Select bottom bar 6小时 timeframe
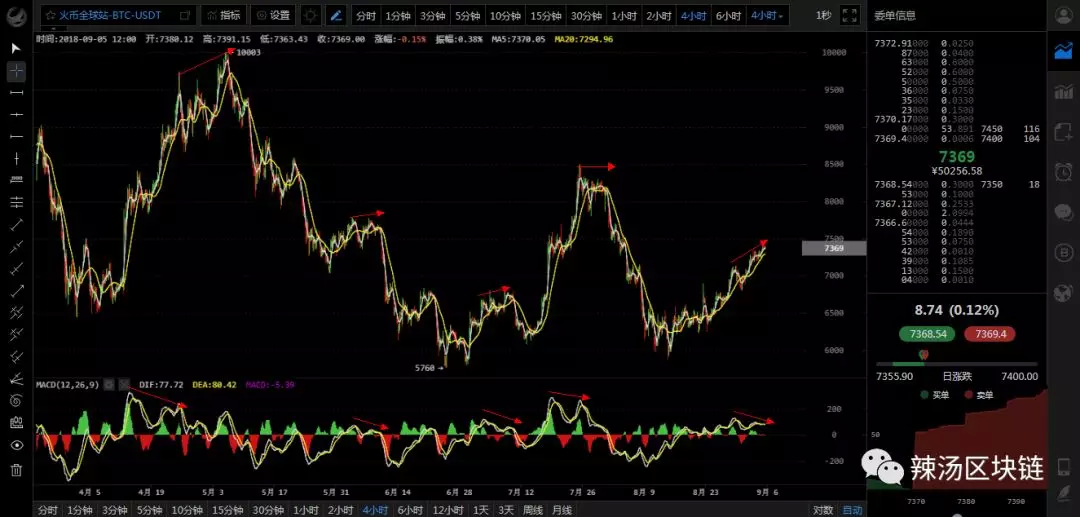 [x=410, y=510]
